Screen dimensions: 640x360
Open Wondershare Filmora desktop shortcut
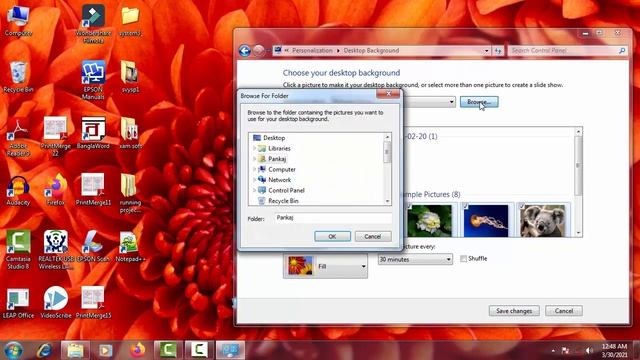coord(93,24)
